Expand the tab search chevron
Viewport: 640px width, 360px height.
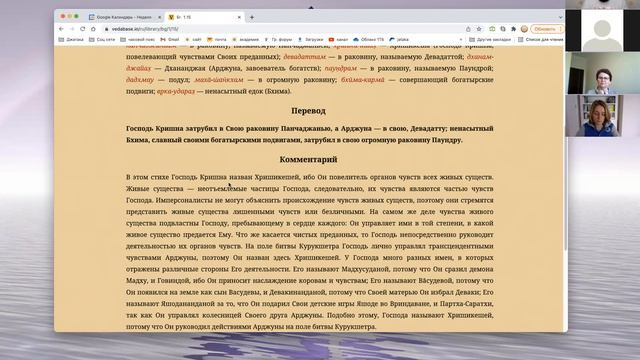[560, 17]
